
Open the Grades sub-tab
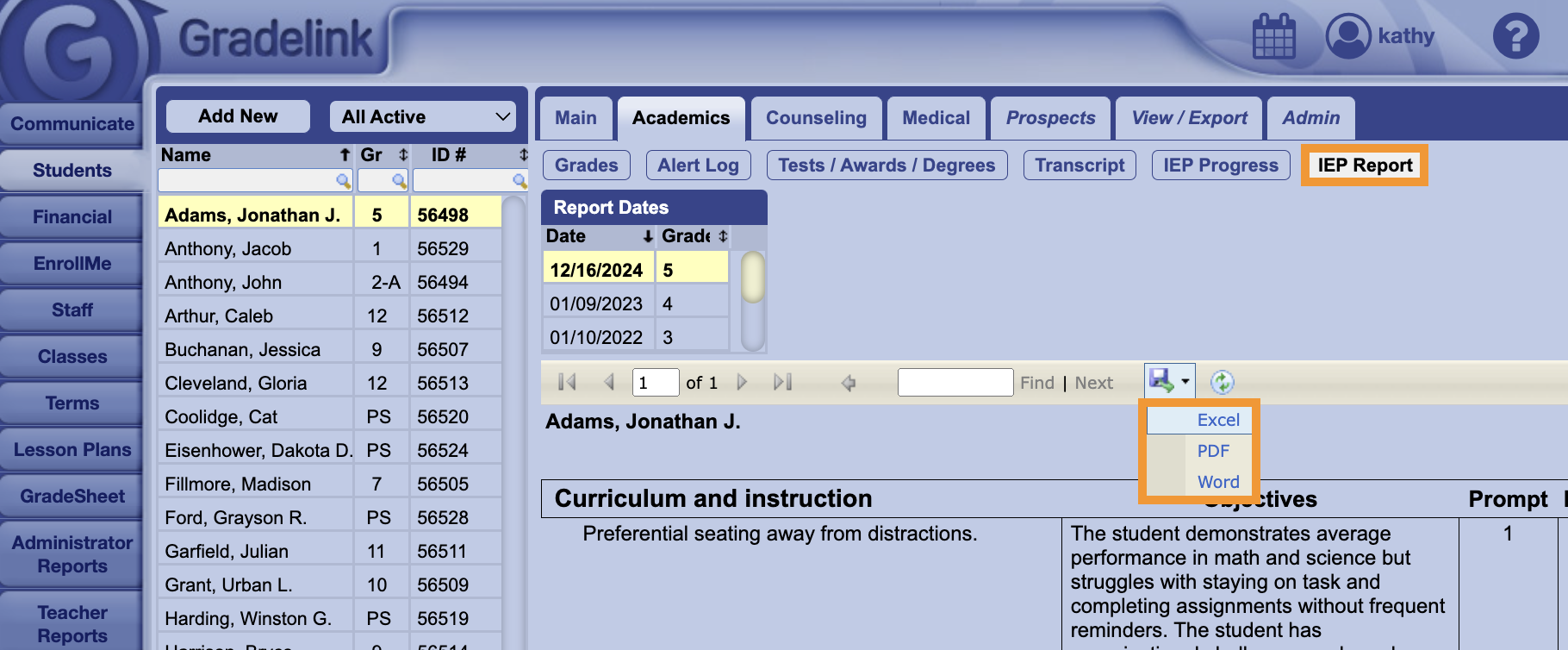(x=586, y=166)
